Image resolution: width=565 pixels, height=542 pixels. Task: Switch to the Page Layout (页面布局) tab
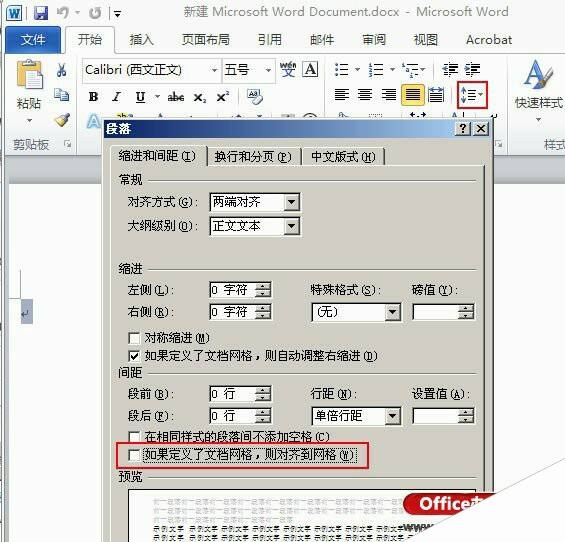(206, 40)
